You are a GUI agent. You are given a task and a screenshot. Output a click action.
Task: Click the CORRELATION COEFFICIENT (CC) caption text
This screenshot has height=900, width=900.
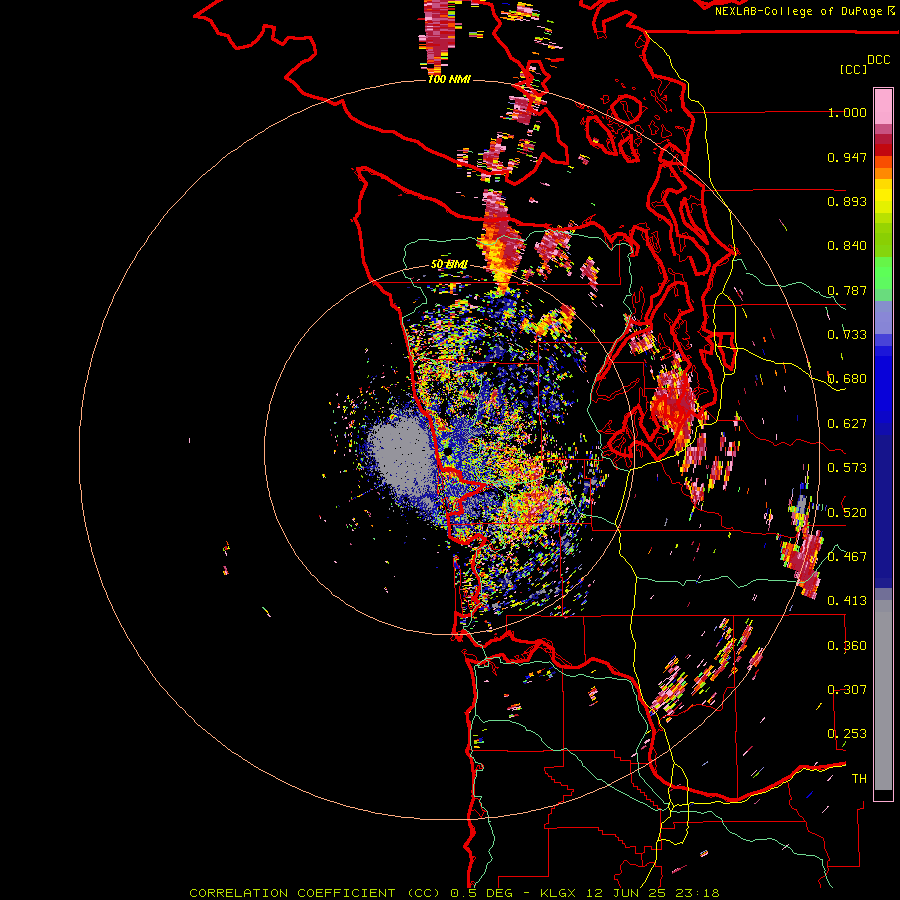315,893
